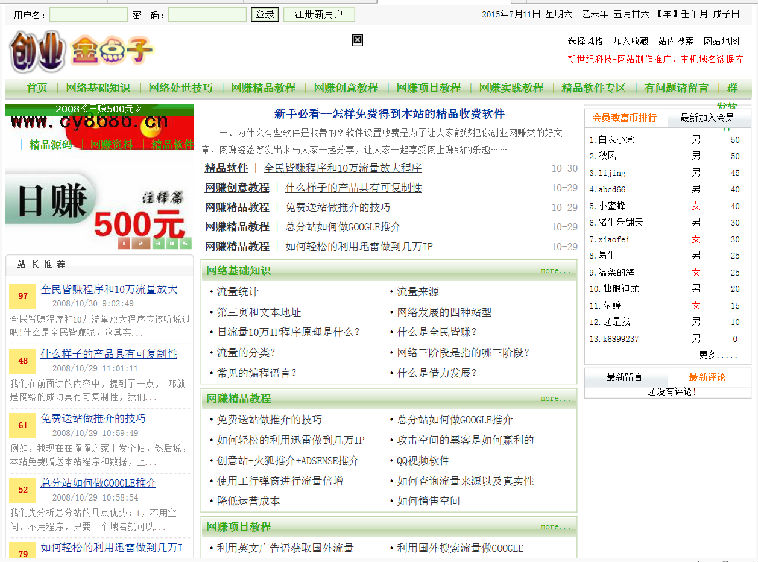Open 什么样子的产品具有可复制性 in 站长推荐
The image size is (758, 562).
109,354
